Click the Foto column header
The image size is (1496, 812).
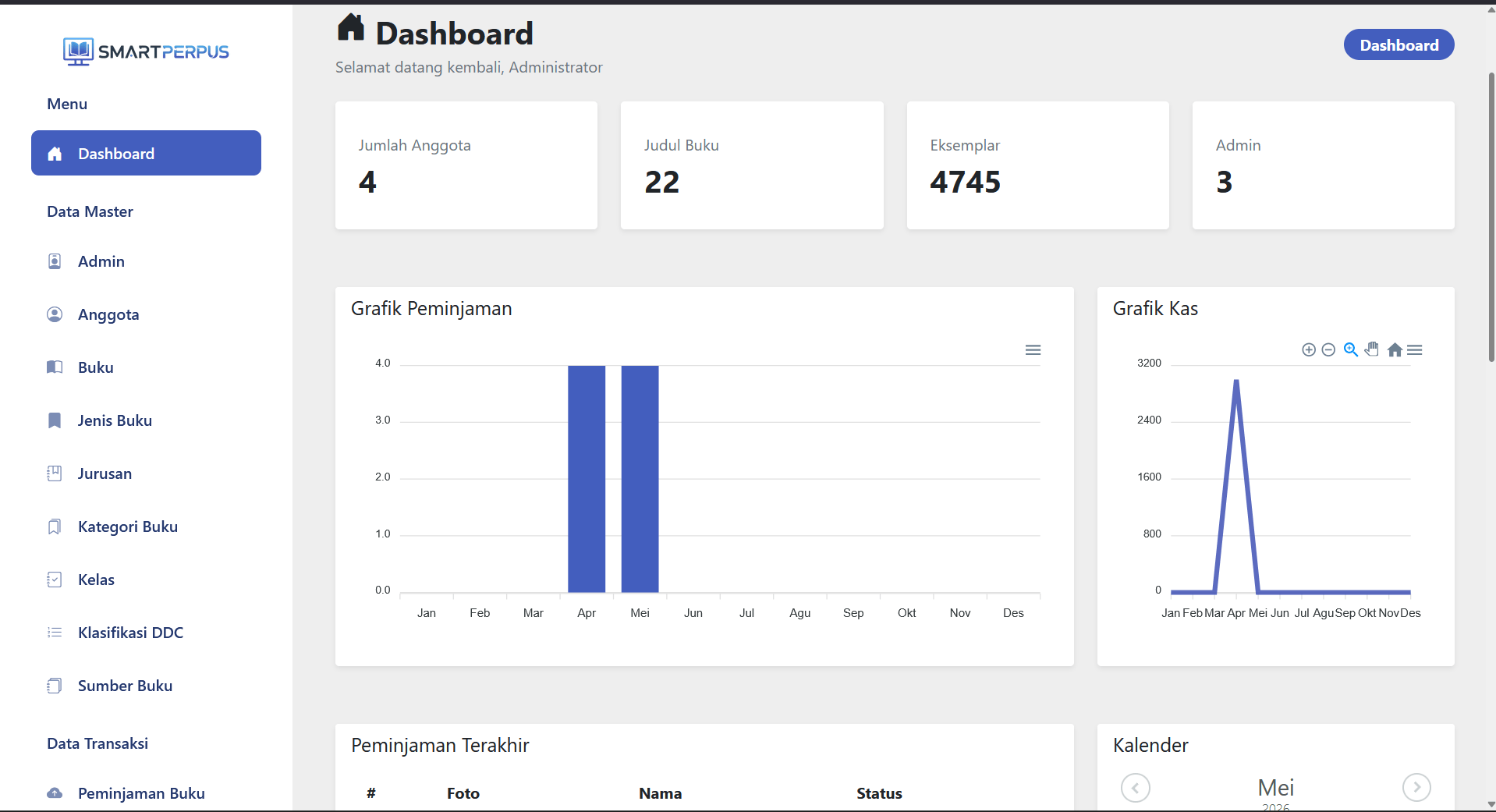[x=463, y=793]
